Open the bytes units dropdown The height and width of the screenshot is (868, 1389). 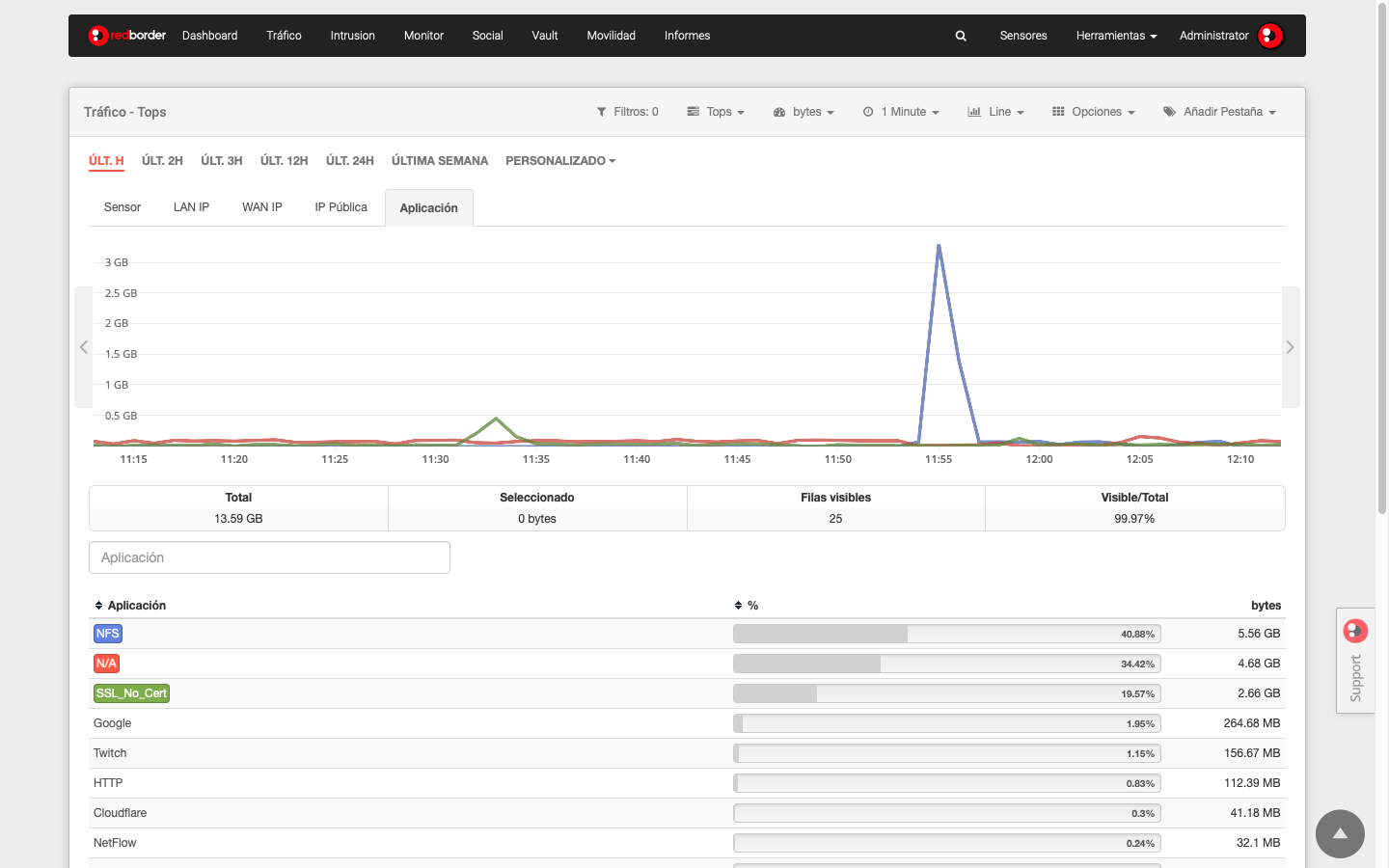pos(803,112)
